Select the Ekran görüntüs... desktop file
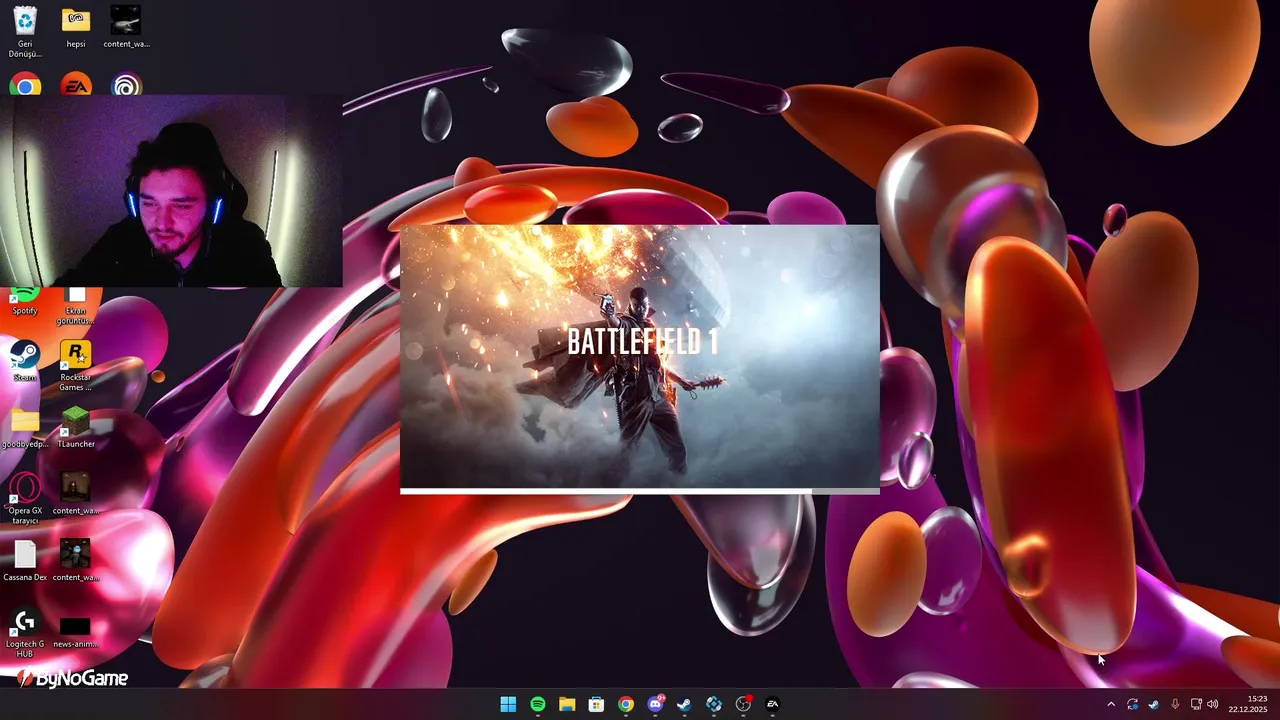The height and width of the screenshot is (720, 1280). [x=76, y=306]
